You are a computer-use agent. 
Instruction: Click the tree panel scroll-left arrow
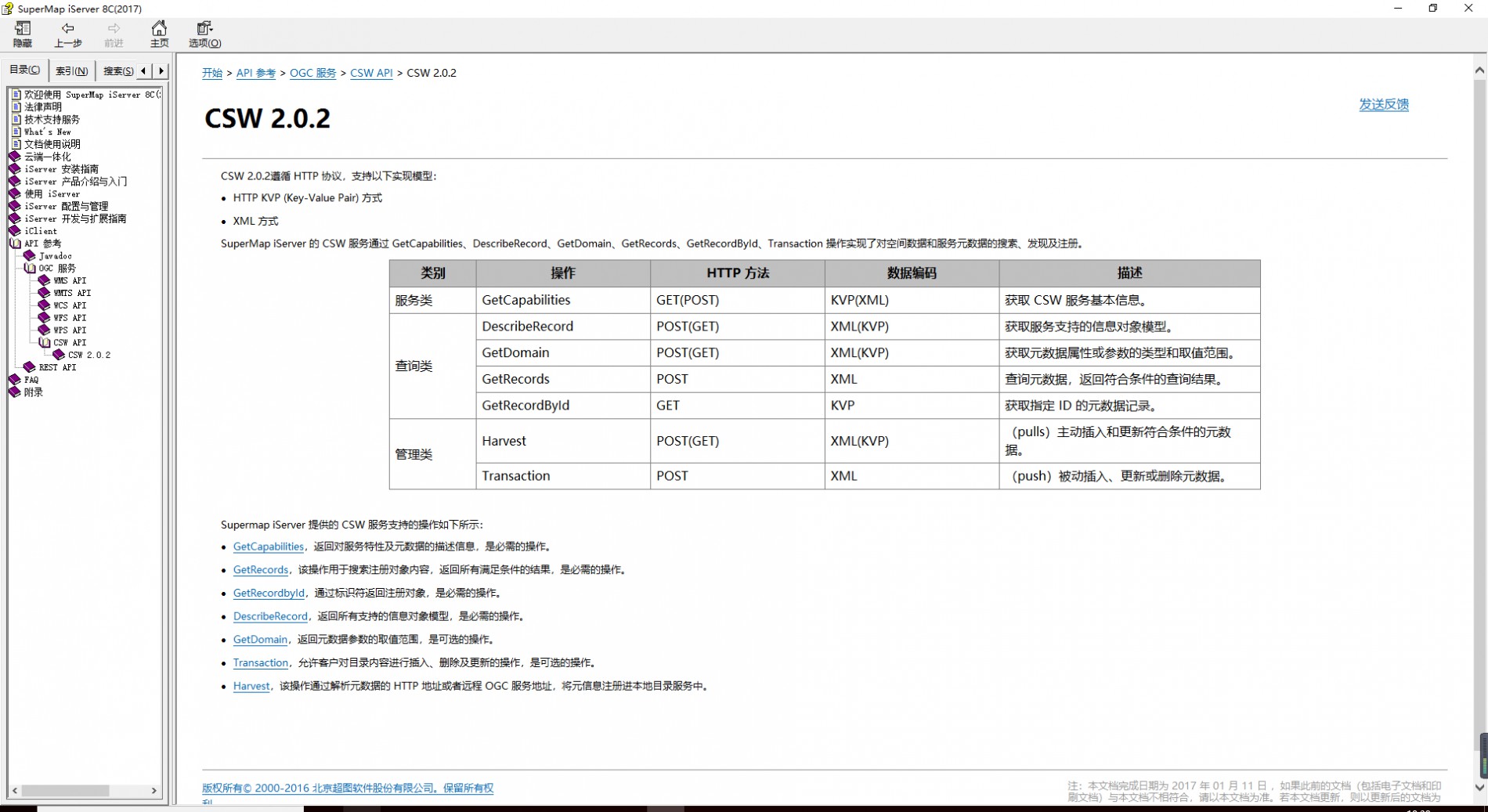[15, 791]
